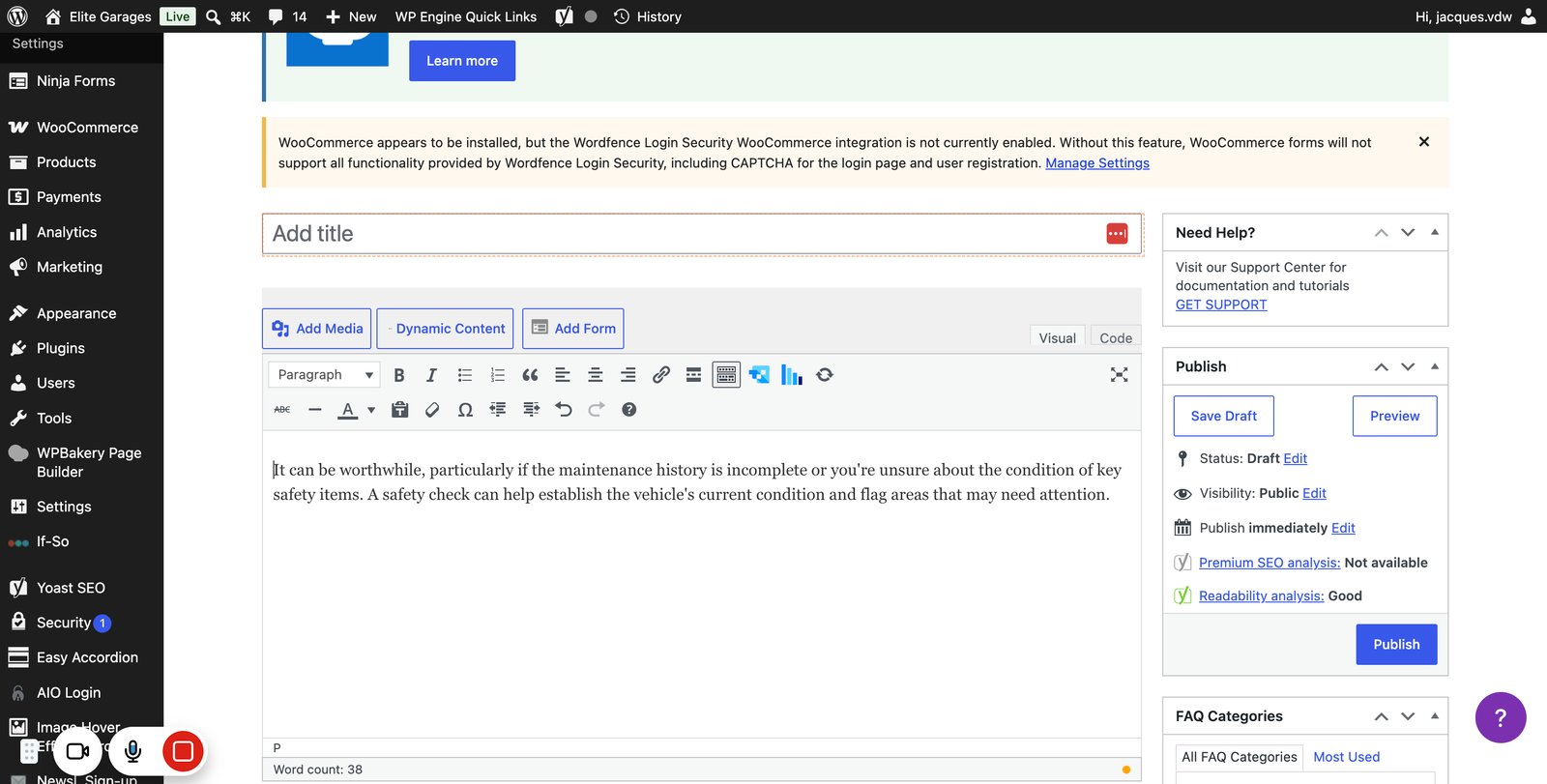The height and width of the screenshot is (784, 1547).
Task: Insert the Read More tag
Action: 693,375
